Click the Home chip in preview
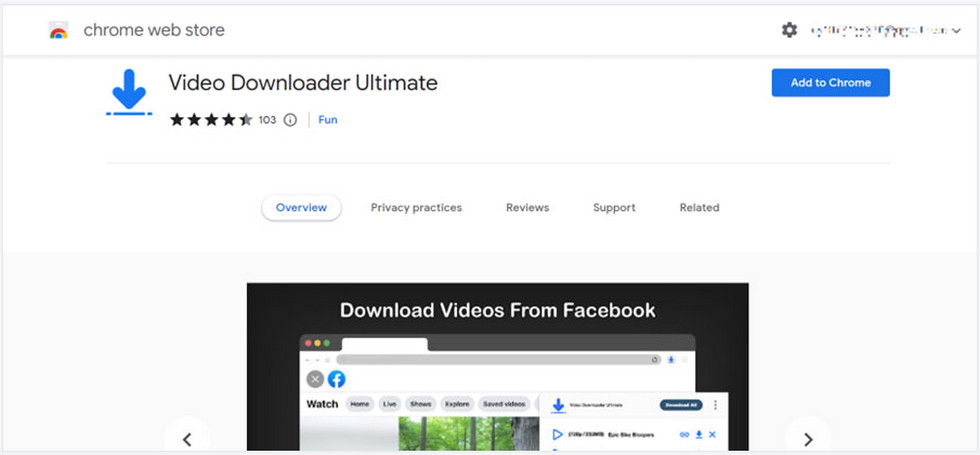 click(360, 404)
